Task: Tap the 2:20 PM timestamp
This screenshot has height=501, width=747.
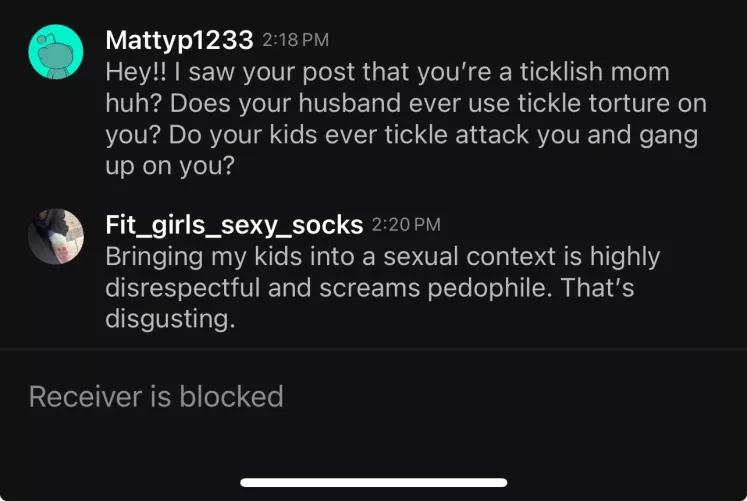Action: (406, 225)
